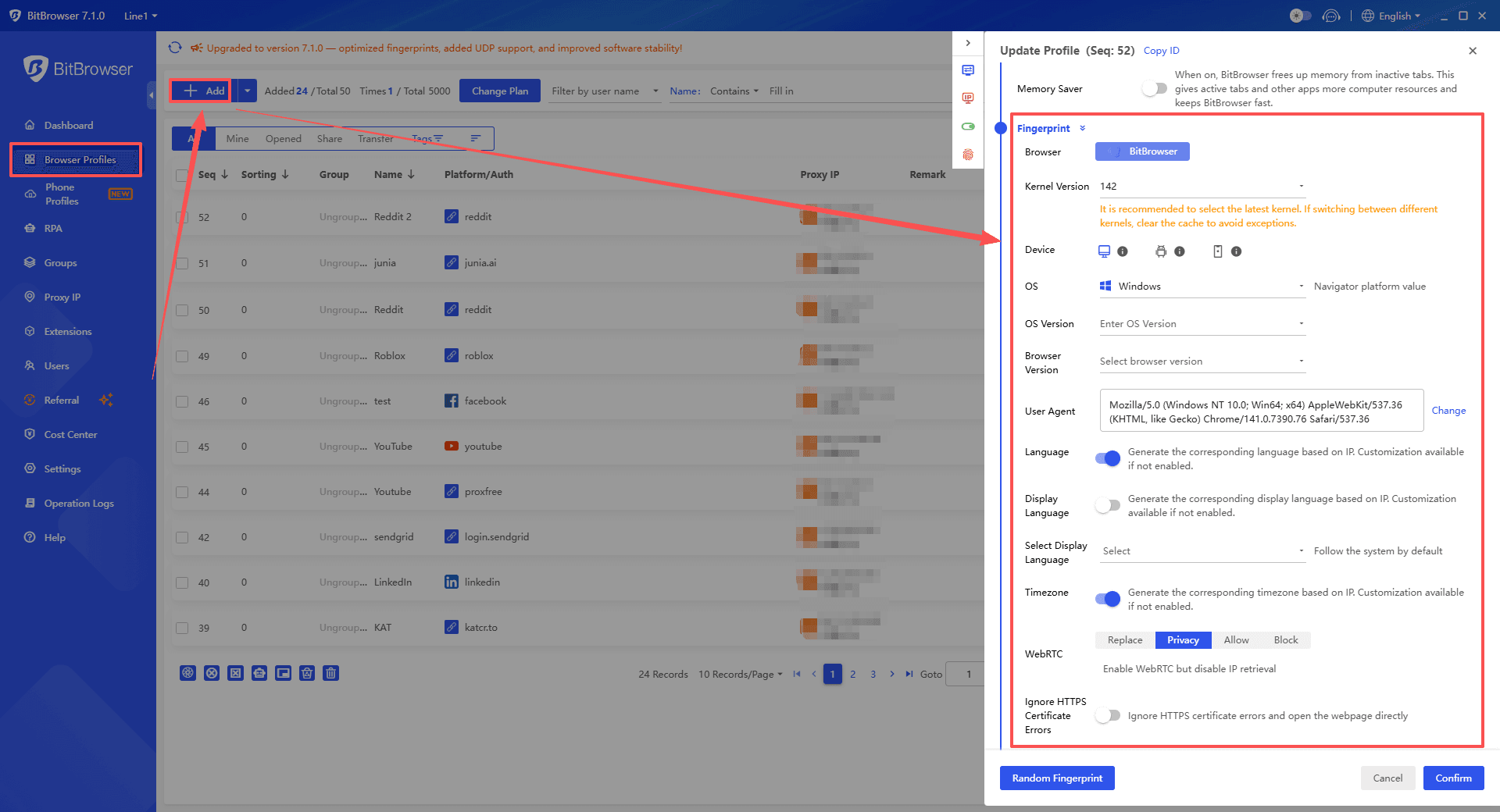
Task: Tick the checkbox for profile Seq 52
Action: pyautogui.click(x=182, y=216)
